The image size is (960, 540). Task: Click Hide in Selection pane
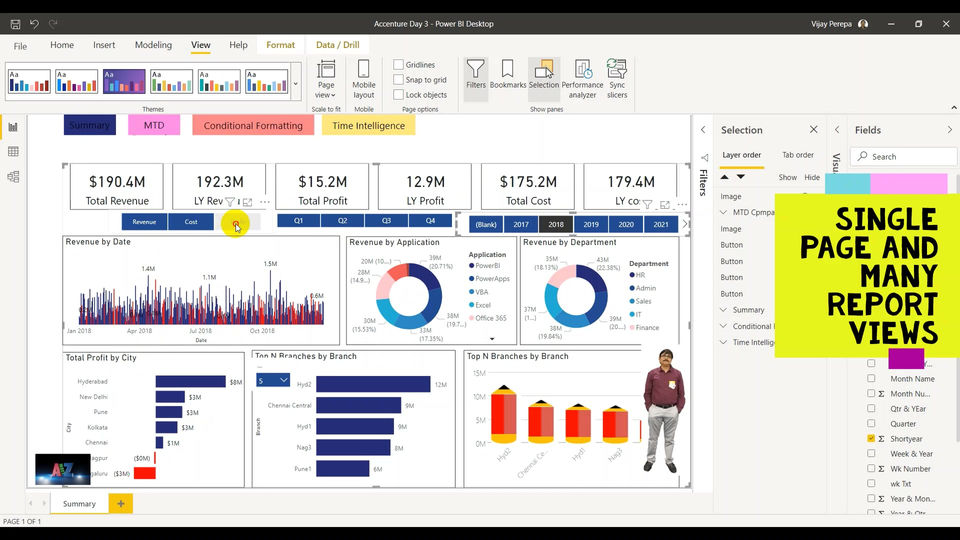click(x=812, y=177)
